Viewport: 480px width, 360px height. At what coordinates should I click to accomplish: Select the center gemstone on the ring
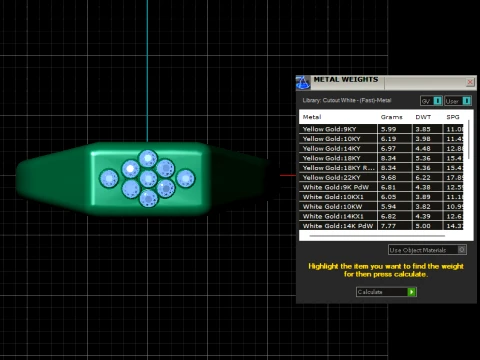click(x=148, y=179)
